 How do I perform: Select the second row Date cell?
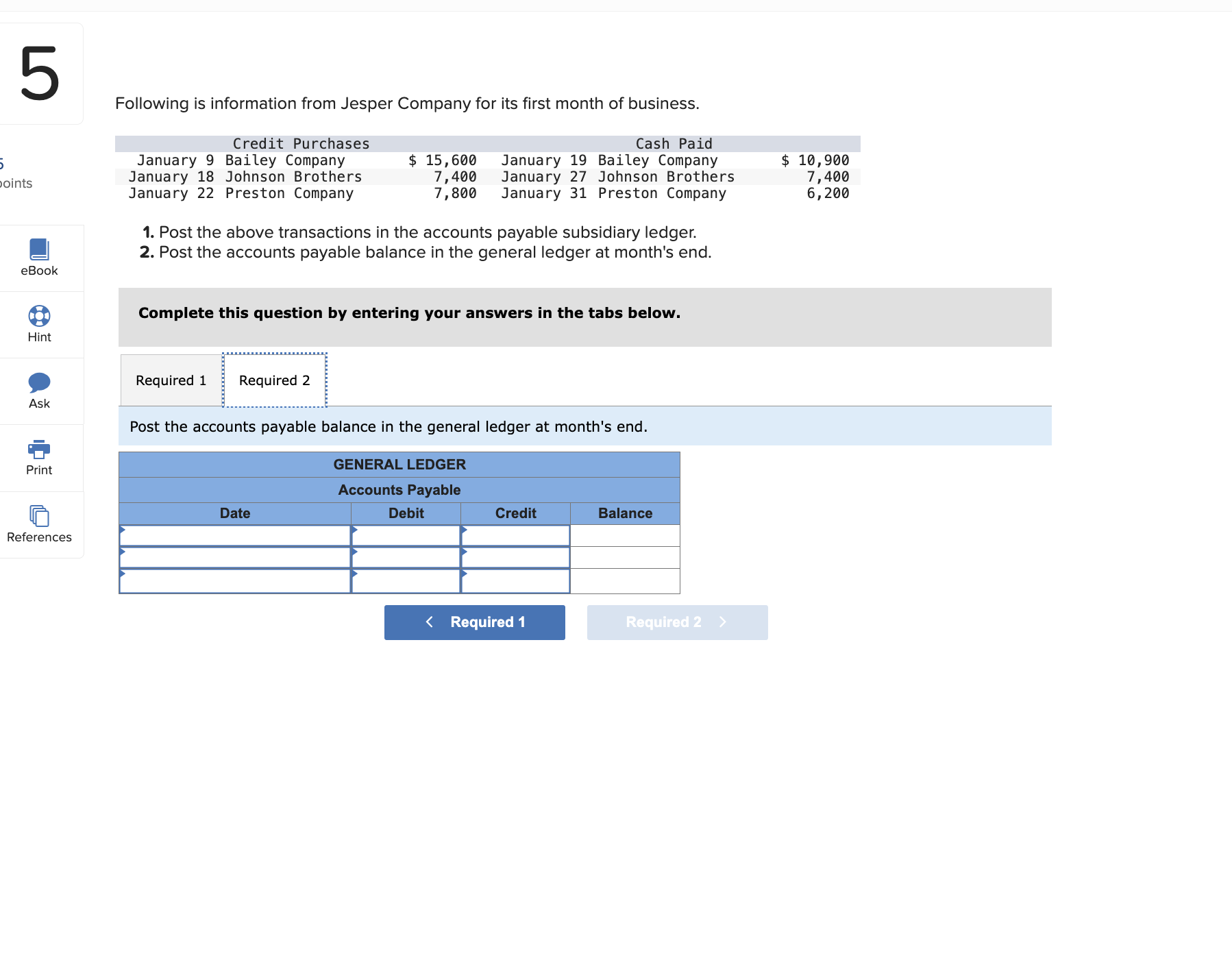point(235,558)
